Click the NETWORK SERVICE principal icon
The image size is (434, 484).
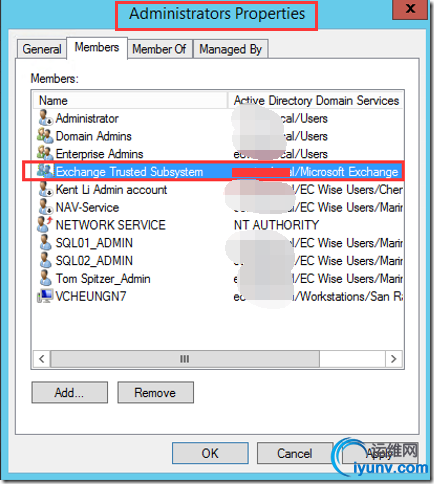pyautogui.click(x=45, y=225)
